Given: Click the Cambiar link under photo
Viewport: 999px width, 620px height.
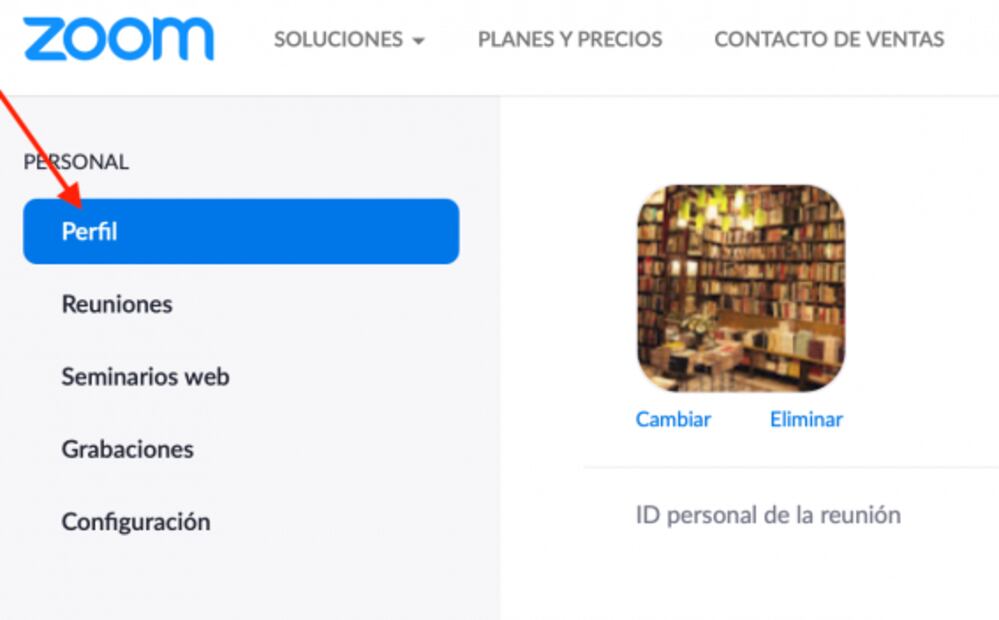Looking at the screenshot, I should [673, 419].
